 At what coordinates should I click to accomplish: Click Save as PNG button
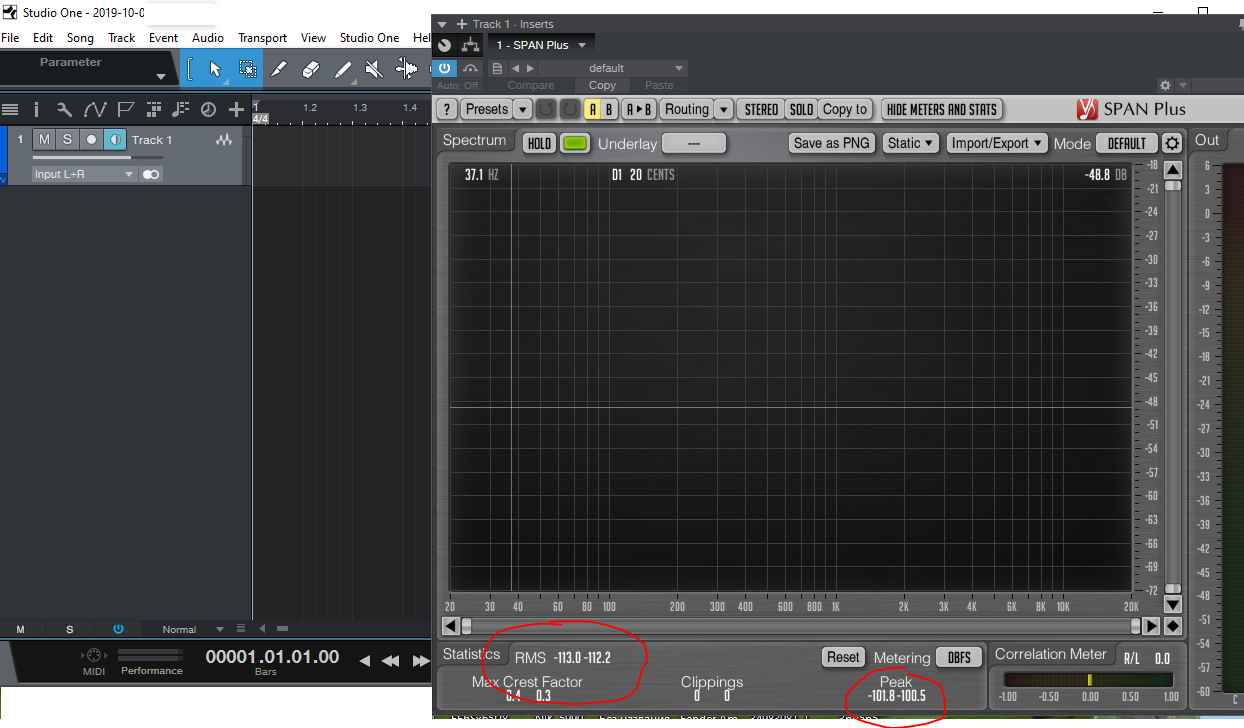831,143
